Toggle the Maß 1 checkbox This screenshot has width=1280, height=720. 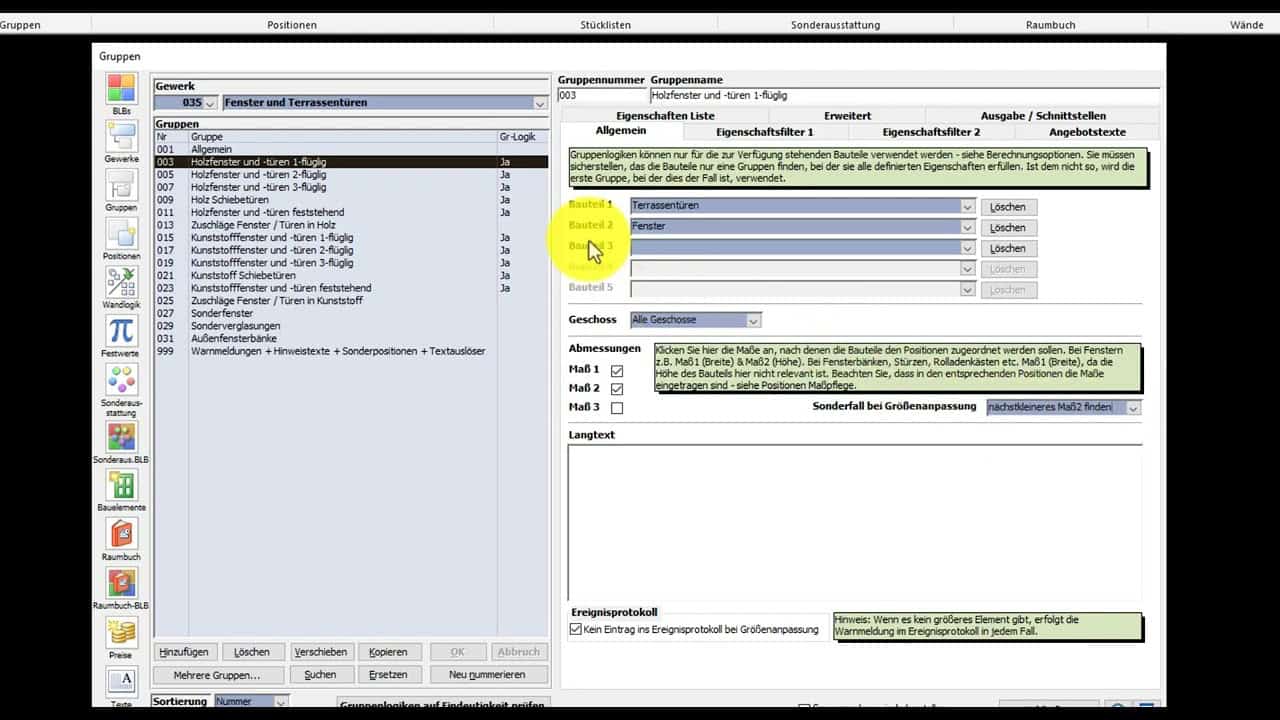(x=617, y=370)
